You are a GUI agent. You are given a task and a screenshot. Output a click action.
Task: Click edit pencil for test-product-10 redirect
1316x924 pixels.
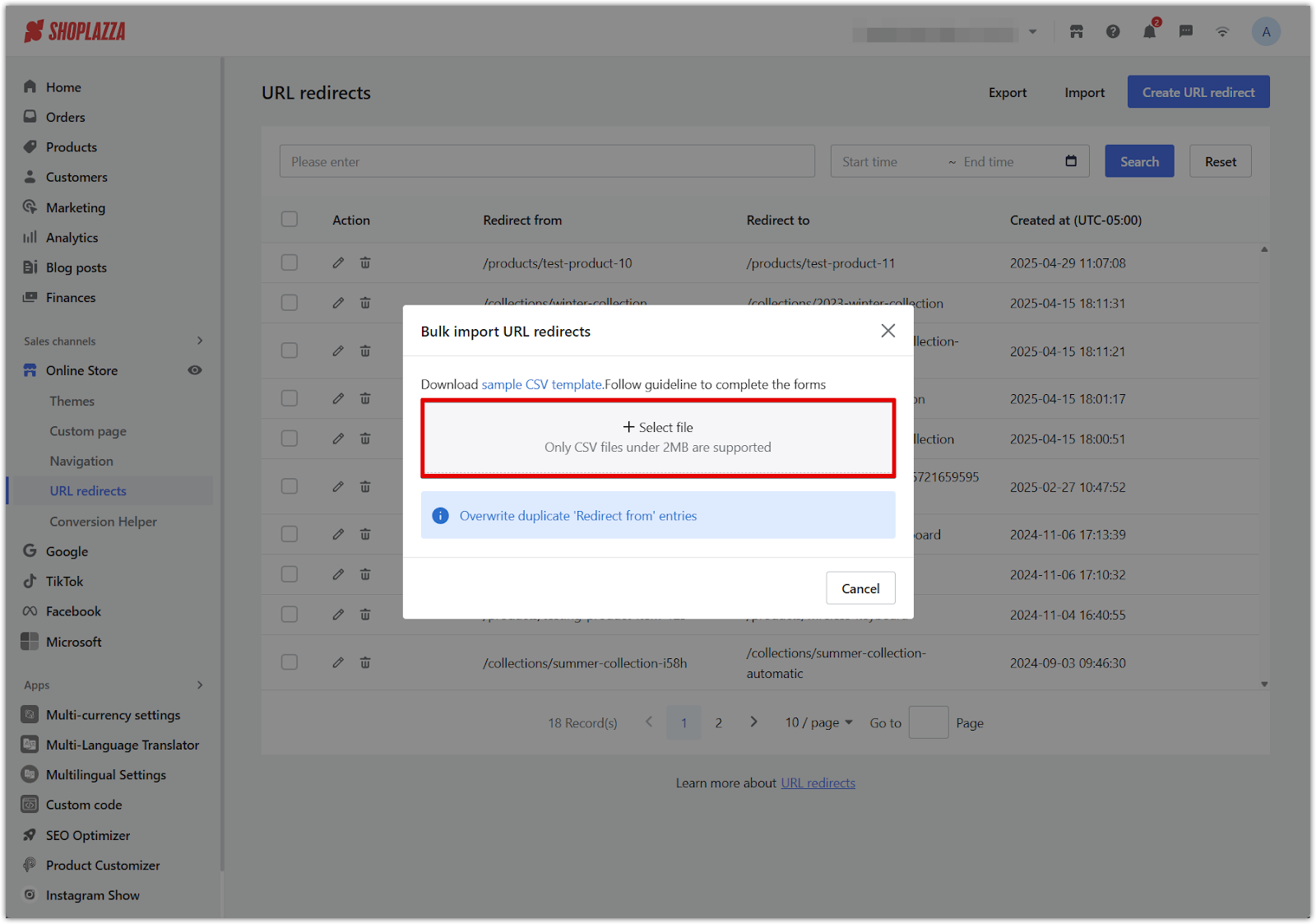pos(338,263)
